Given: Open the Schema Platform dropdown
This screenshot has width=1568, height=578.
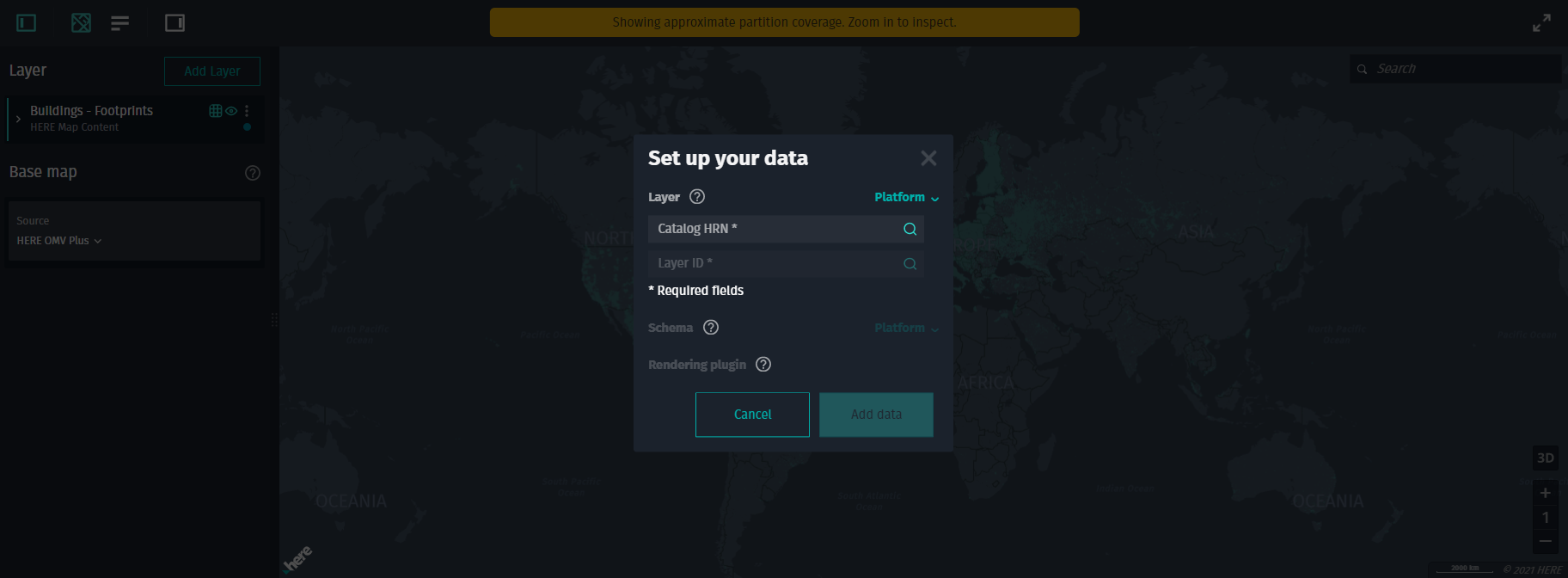Looking at the screenshot, I should [x=906, y=328].
